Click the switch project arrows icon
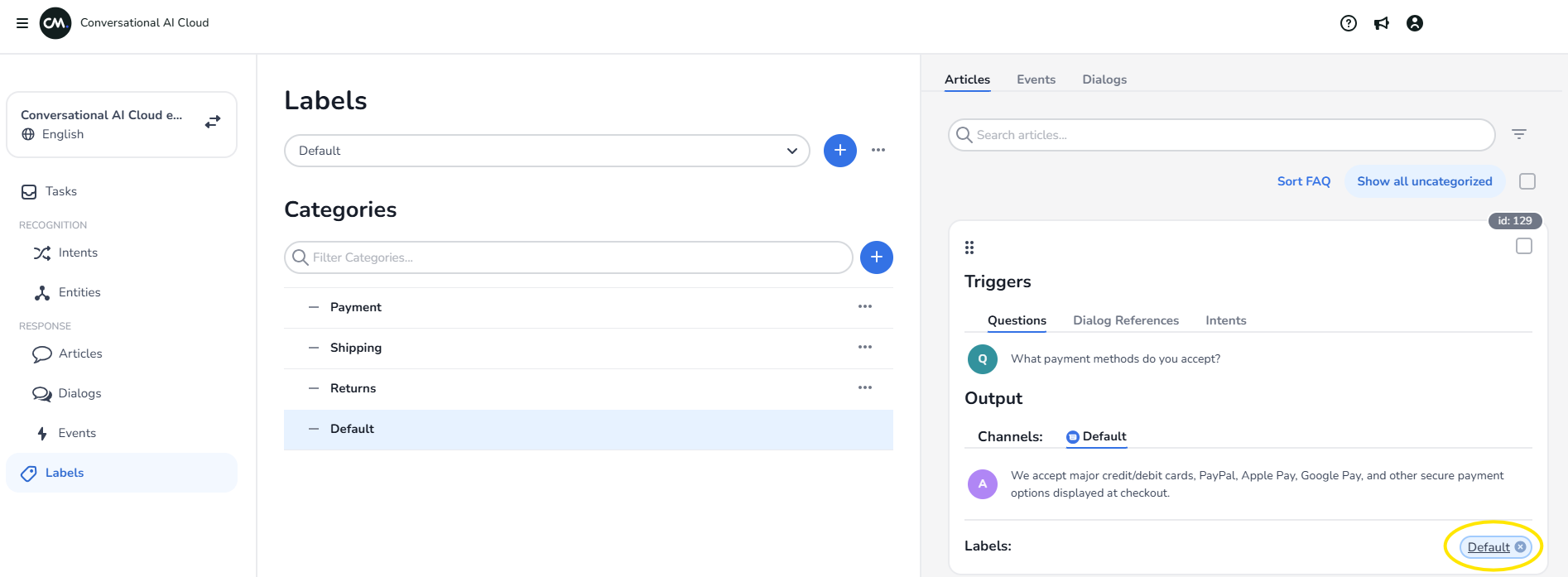 point(213,123)
